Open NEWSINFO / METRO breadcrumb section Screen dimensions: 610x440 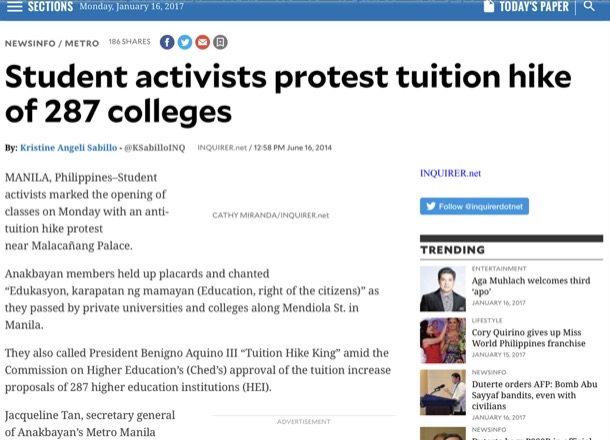point(52,43)
